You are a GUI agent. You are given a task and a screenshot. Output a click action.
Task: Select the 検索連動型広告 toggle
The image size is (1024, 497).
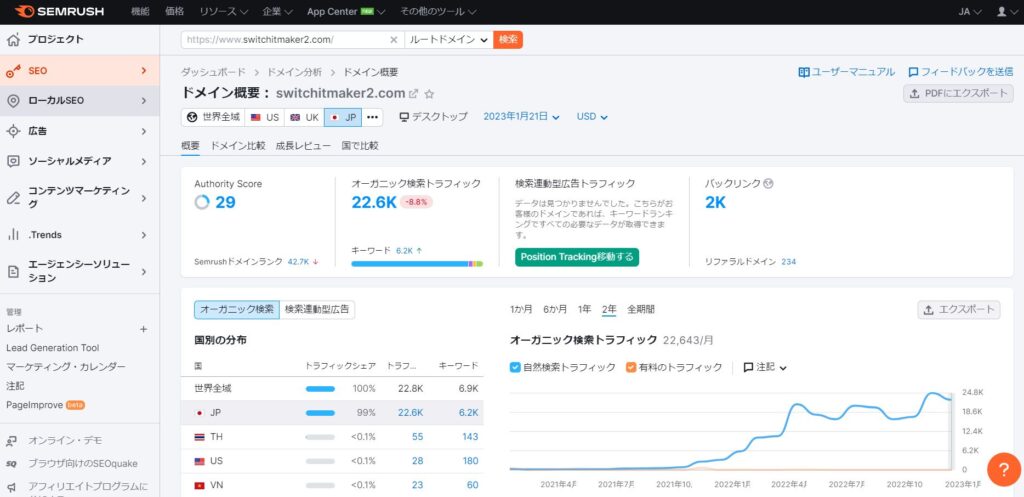pyautogui.click(x=317, y=310)
